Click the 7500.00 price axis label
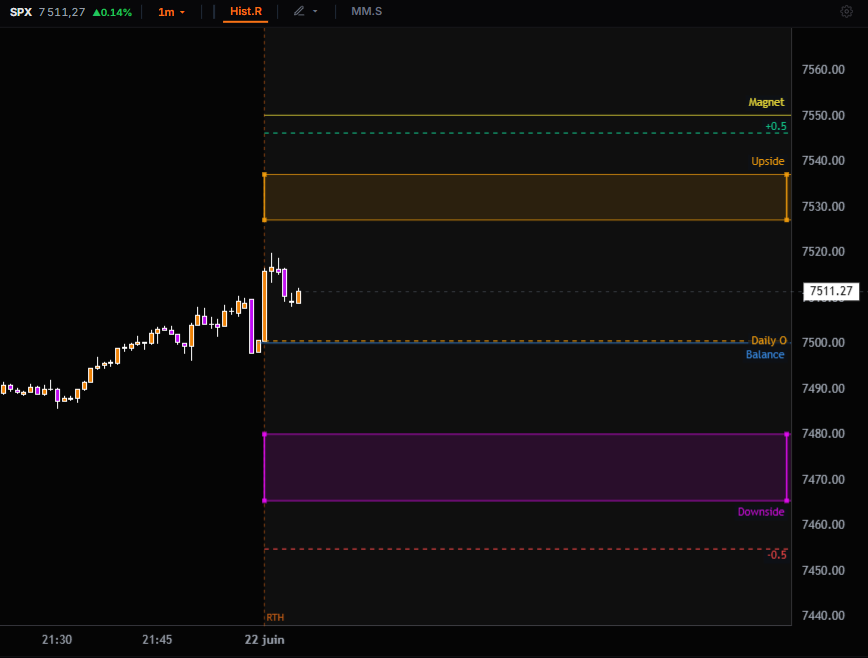 point(823,343)
